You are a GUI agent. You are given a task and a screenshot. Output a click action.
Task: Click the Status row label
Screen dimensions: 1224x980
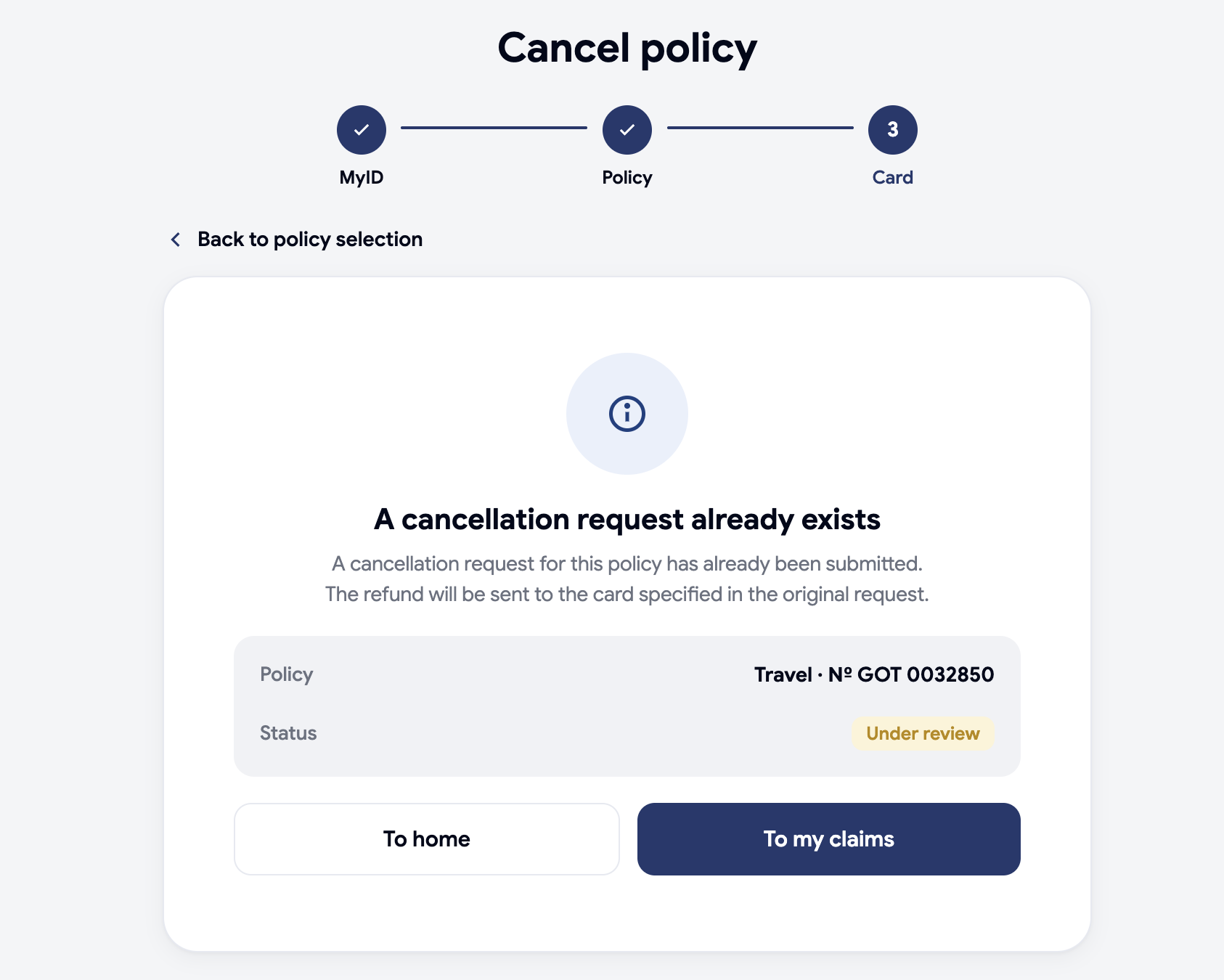tap(288, 733)
